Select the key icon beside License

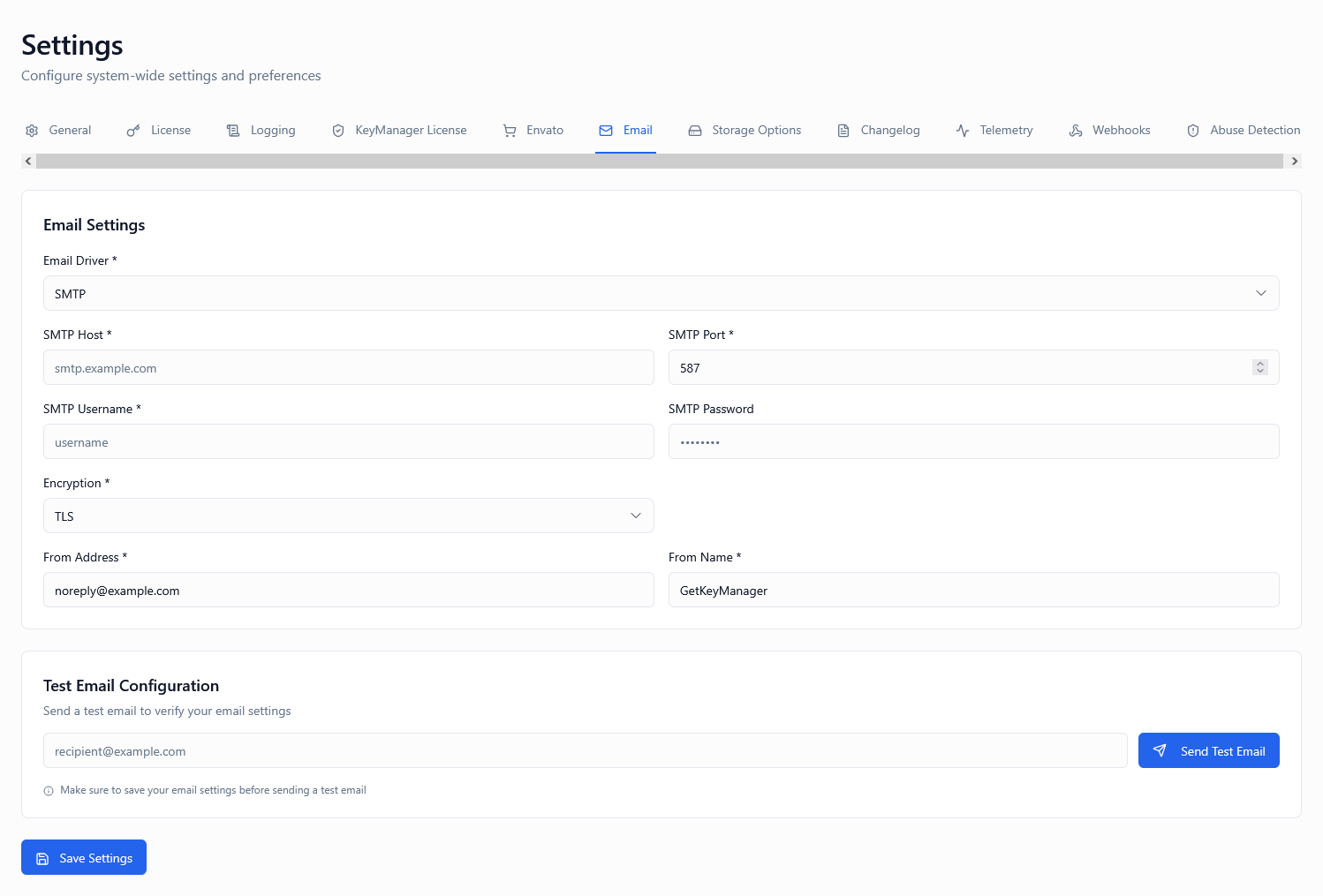tap(133, 130)
